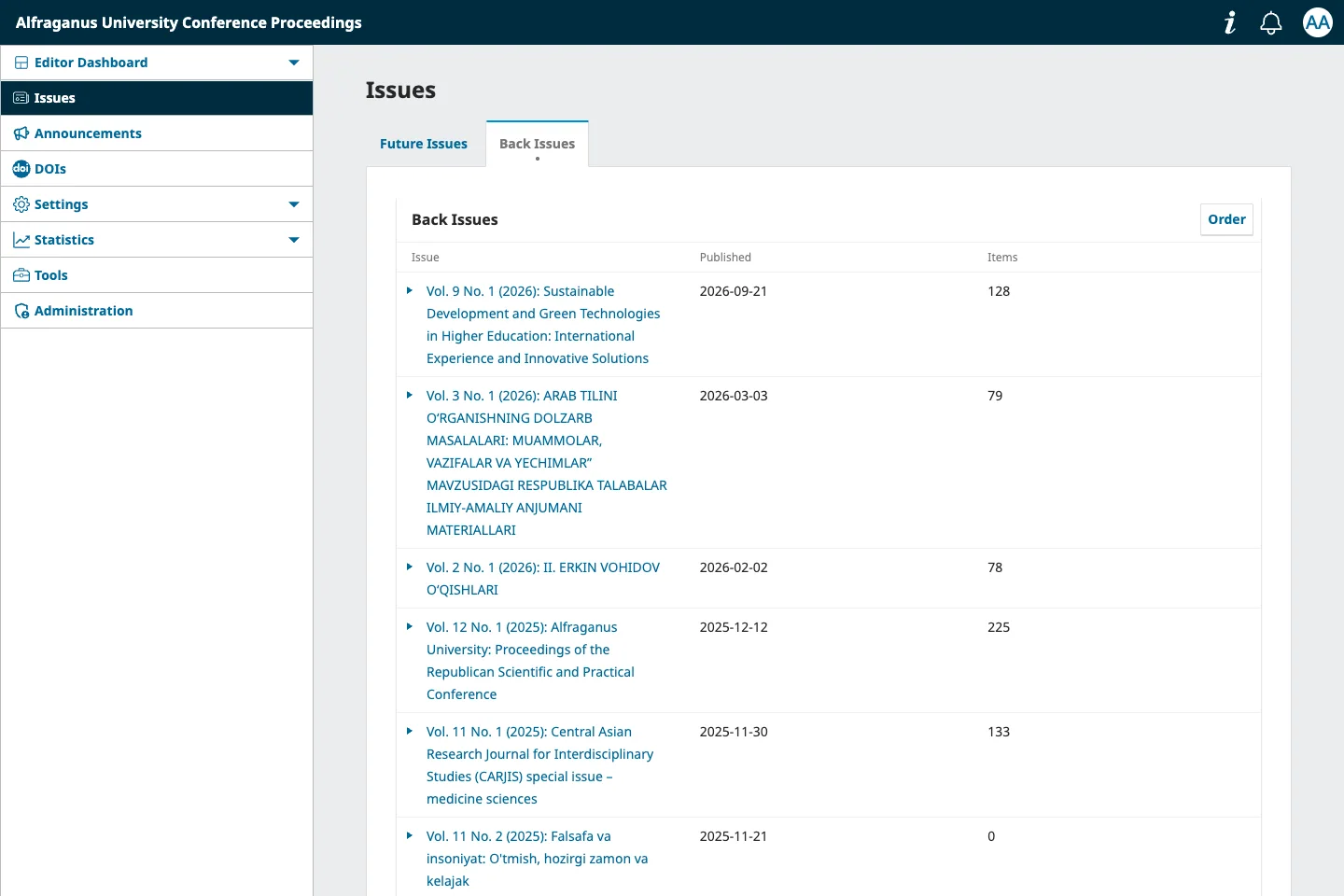The height and width of the screenshot is (896, 1344).
Task: Click the items count 133
Action: [999, 732]
